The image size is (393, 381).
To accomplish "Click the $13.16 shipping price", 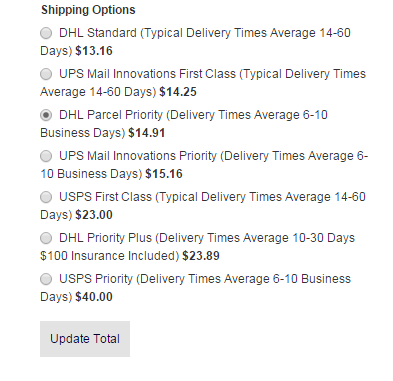I will tap(94, 51).
